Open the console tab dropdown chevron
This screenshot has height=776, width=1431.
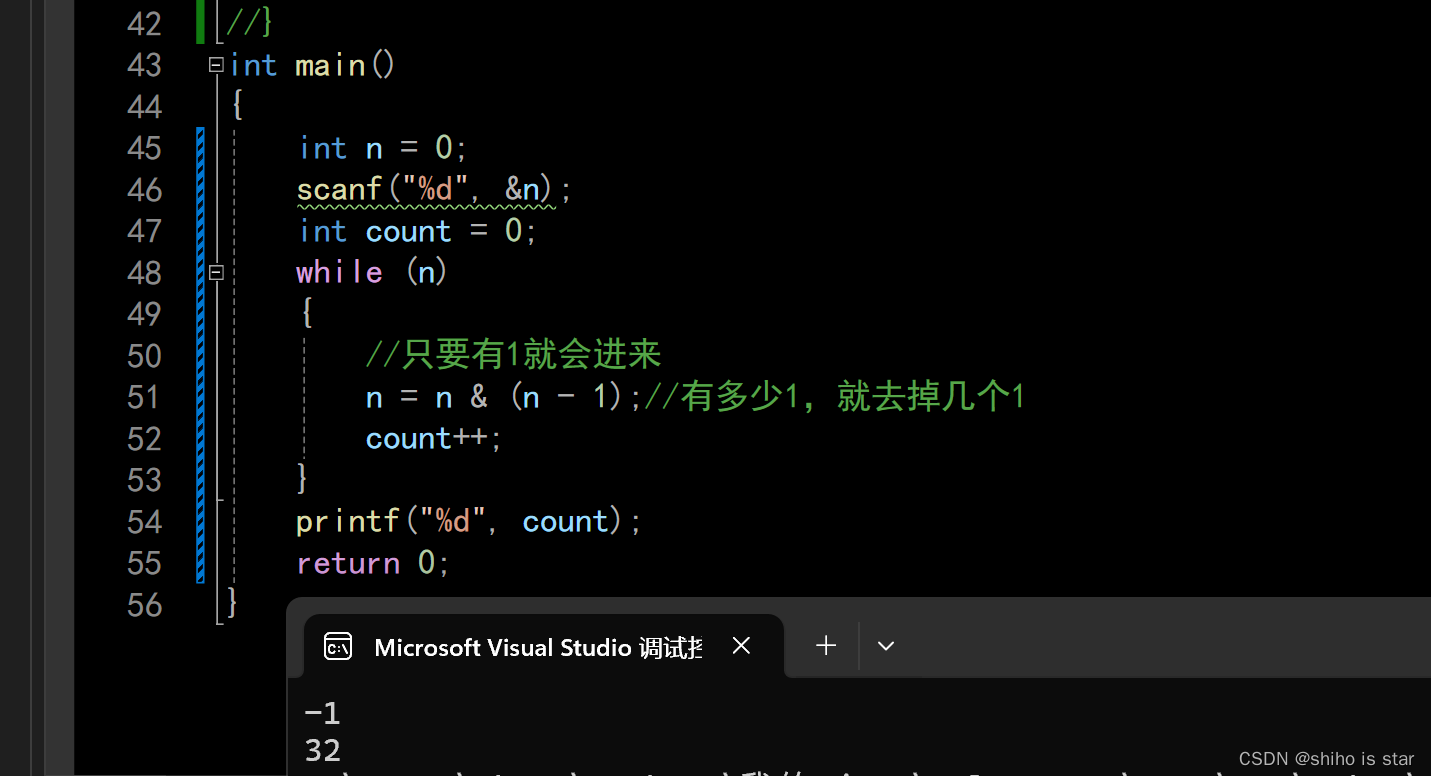click(885, 646)
